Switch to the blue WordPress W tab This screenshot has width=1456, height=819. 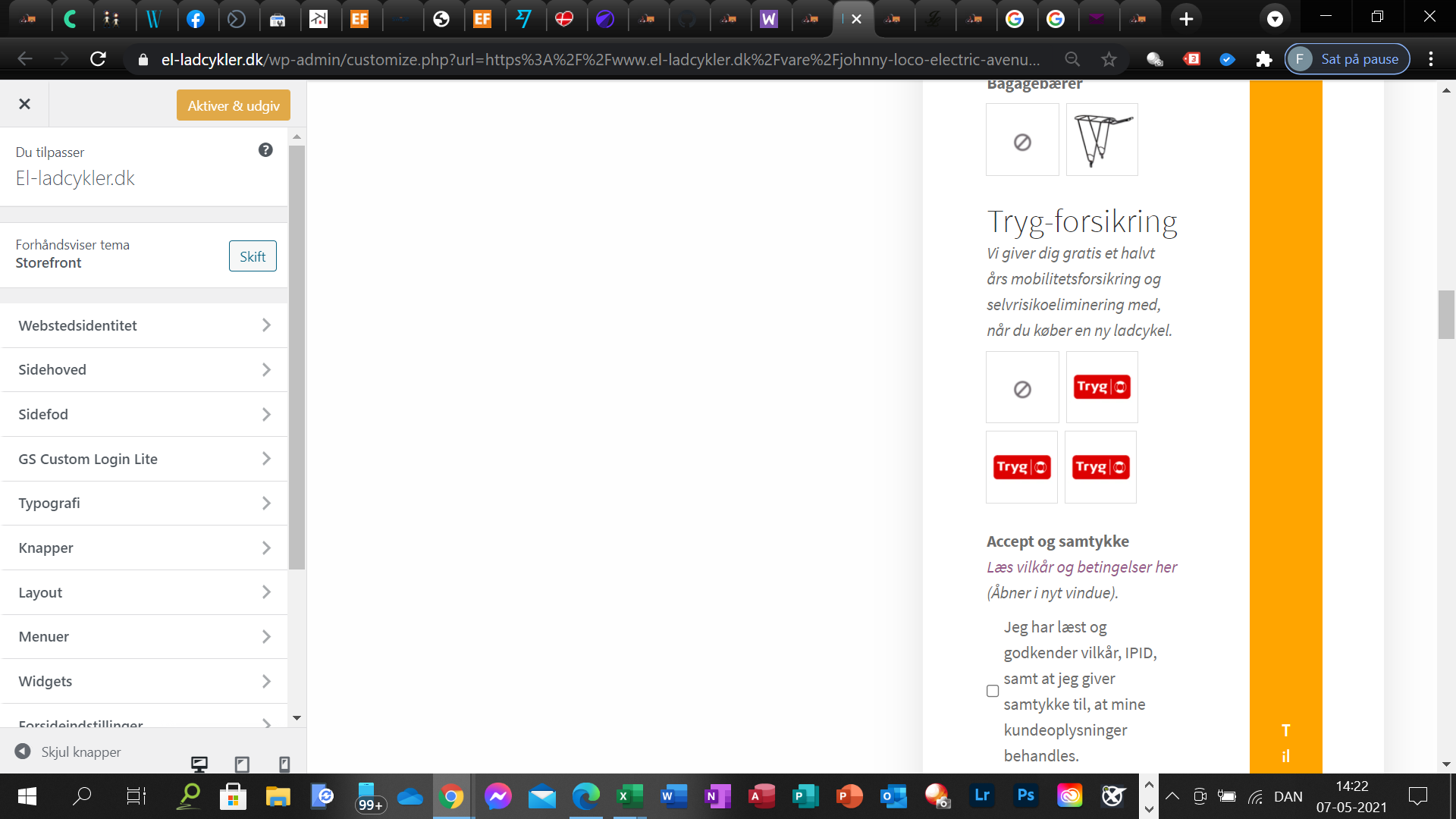point(154,19)
